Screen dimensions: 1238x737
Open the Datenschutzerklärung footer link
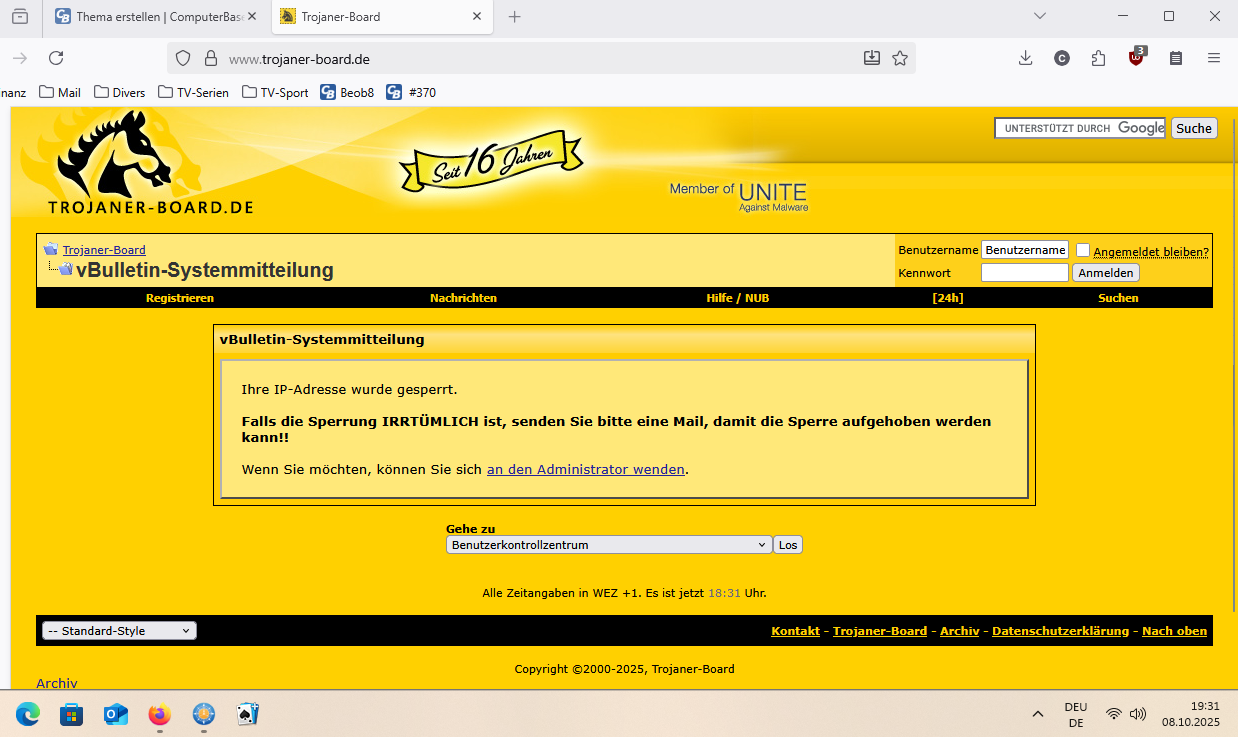(x=1060, y=631)
